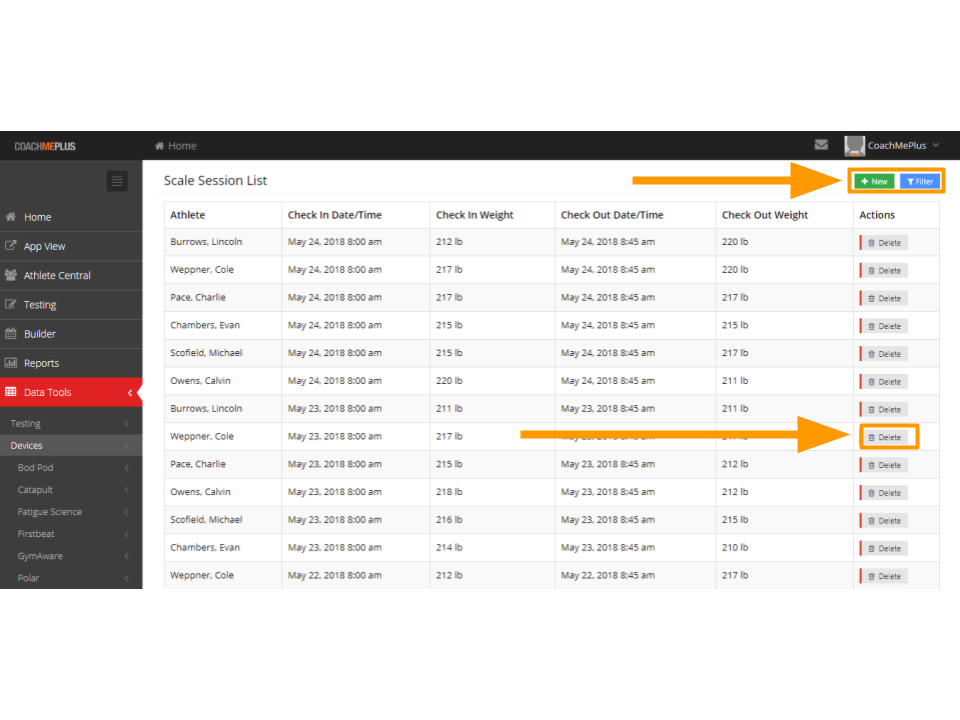This screenshot has height=720, width=960.
Task: Delete Owens, Calvin May 24 session
Action: (x=883, y=382)
